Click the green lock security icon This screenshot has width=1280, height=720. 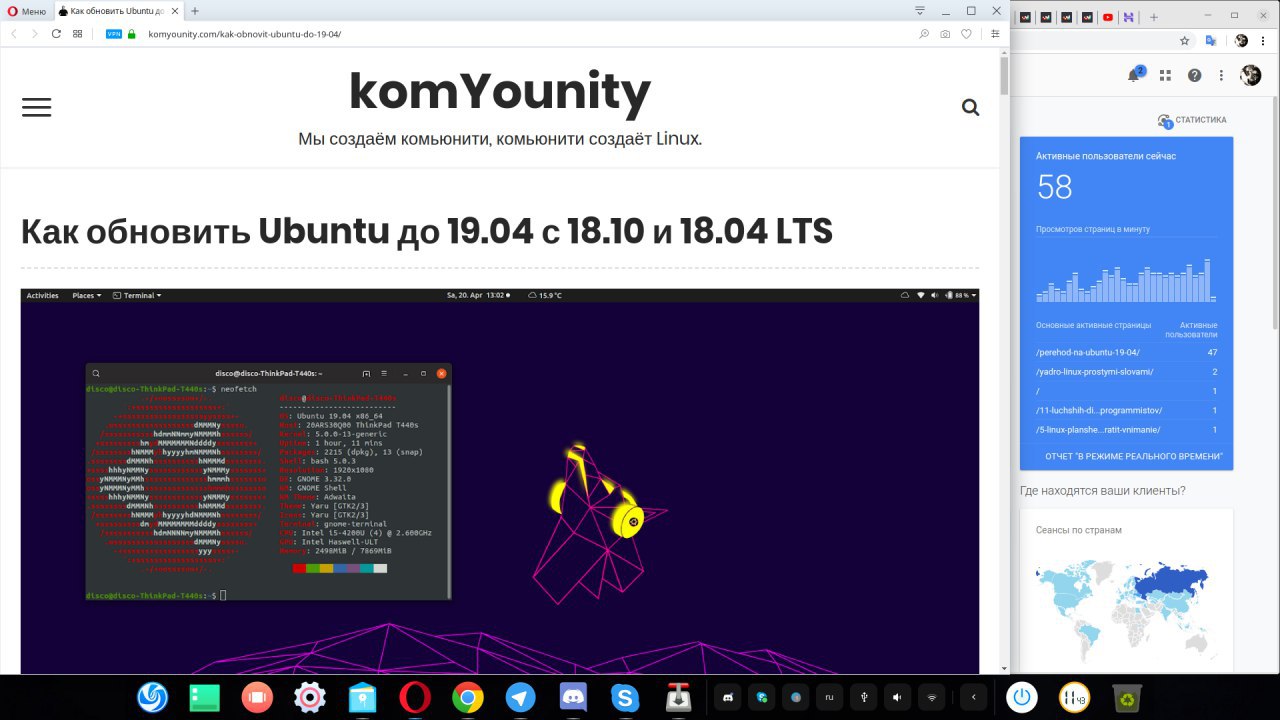[131, 34]
